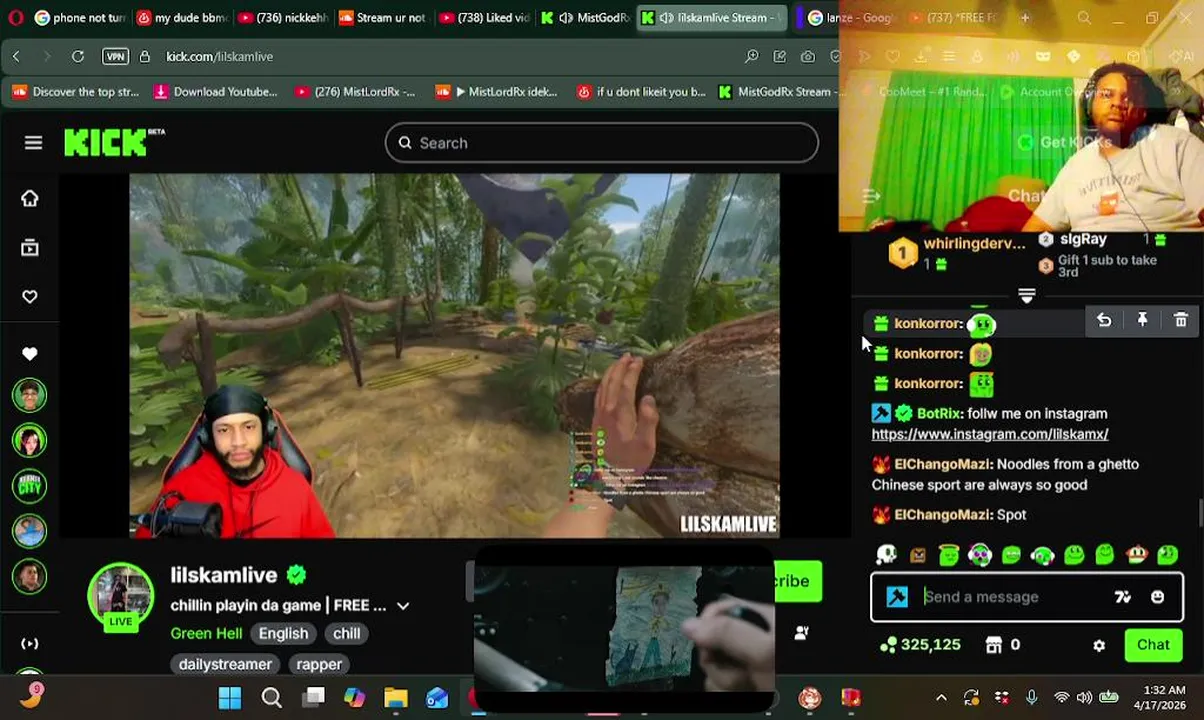Click the dailystreamer tag

[x=225, y=664]
